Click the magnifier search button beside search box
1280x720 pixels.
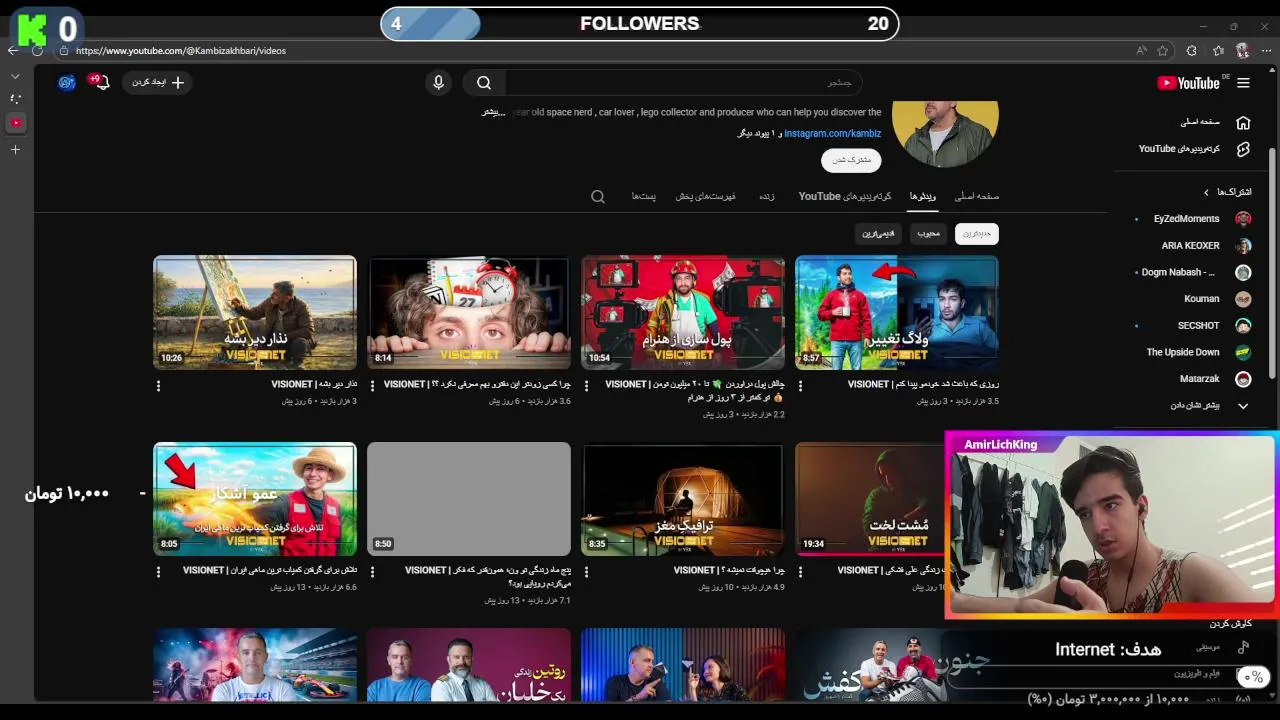pyautogui.click(x=484, y=83)
